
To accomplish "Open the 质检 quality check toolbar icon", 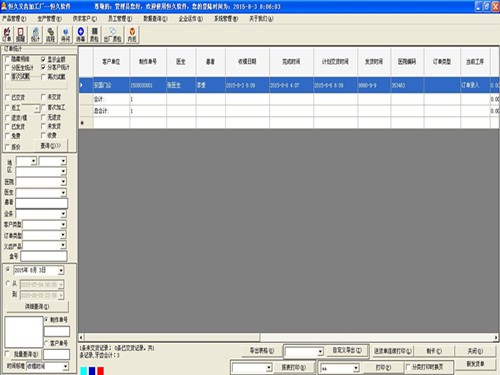I will point(95,35).
